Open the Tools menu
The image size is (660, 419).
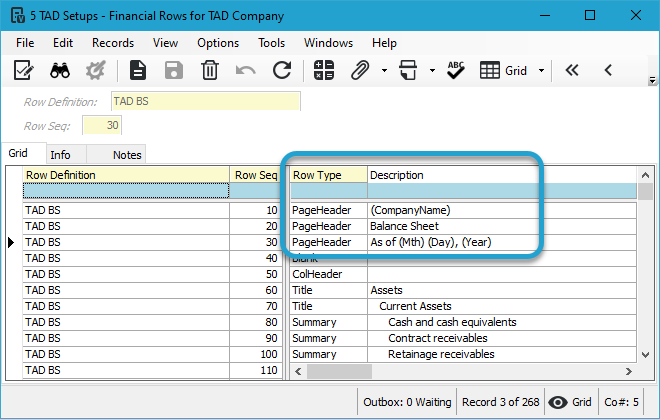(x=271, y=43)
